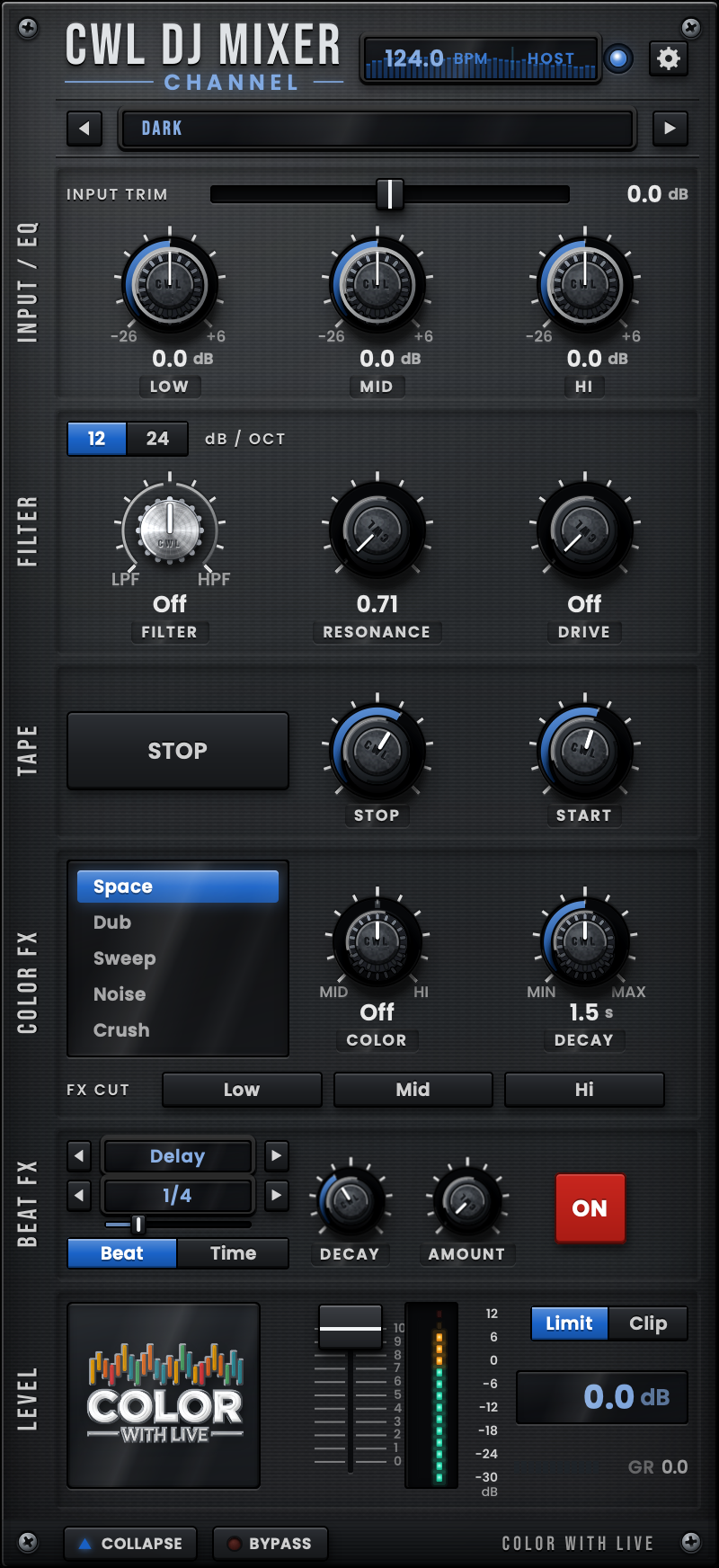The height and width of the screenshot is (1568, 719).
Task: Click the 0.0 dB output level field
Action: click(x=602, y=1397)
